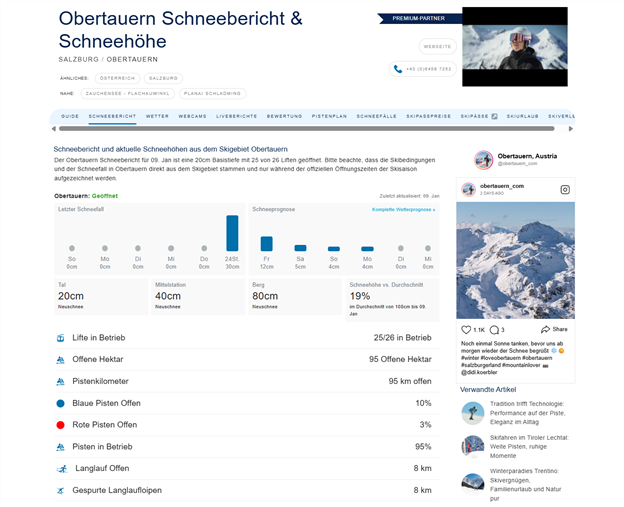Image resolution: width=624 pixels, height=507 pixels.
Task: Click the '95 km offen' value
Action: pos(410,381)
